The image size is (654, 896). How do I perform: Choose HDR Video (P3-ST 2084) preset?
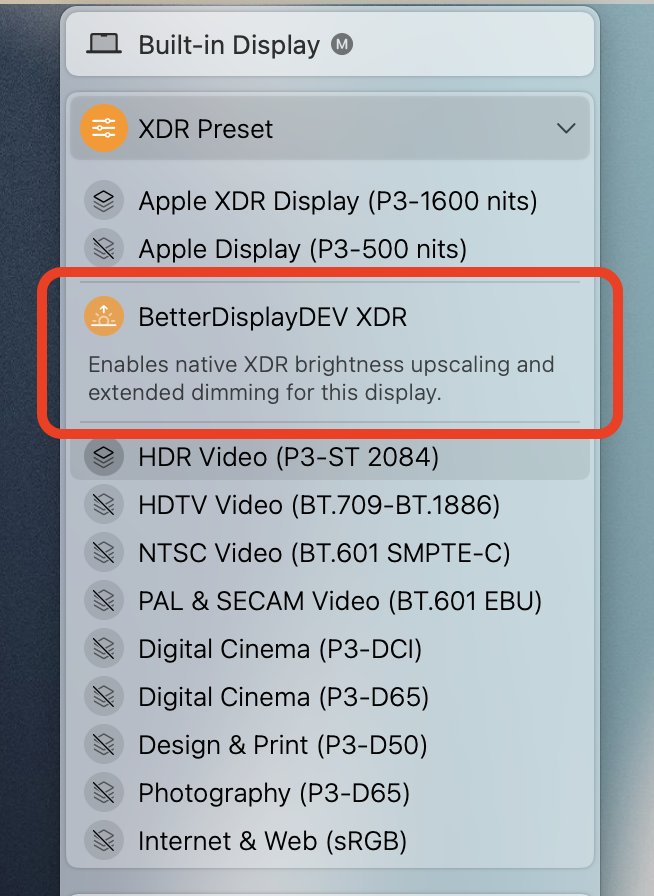pos(288,457)
